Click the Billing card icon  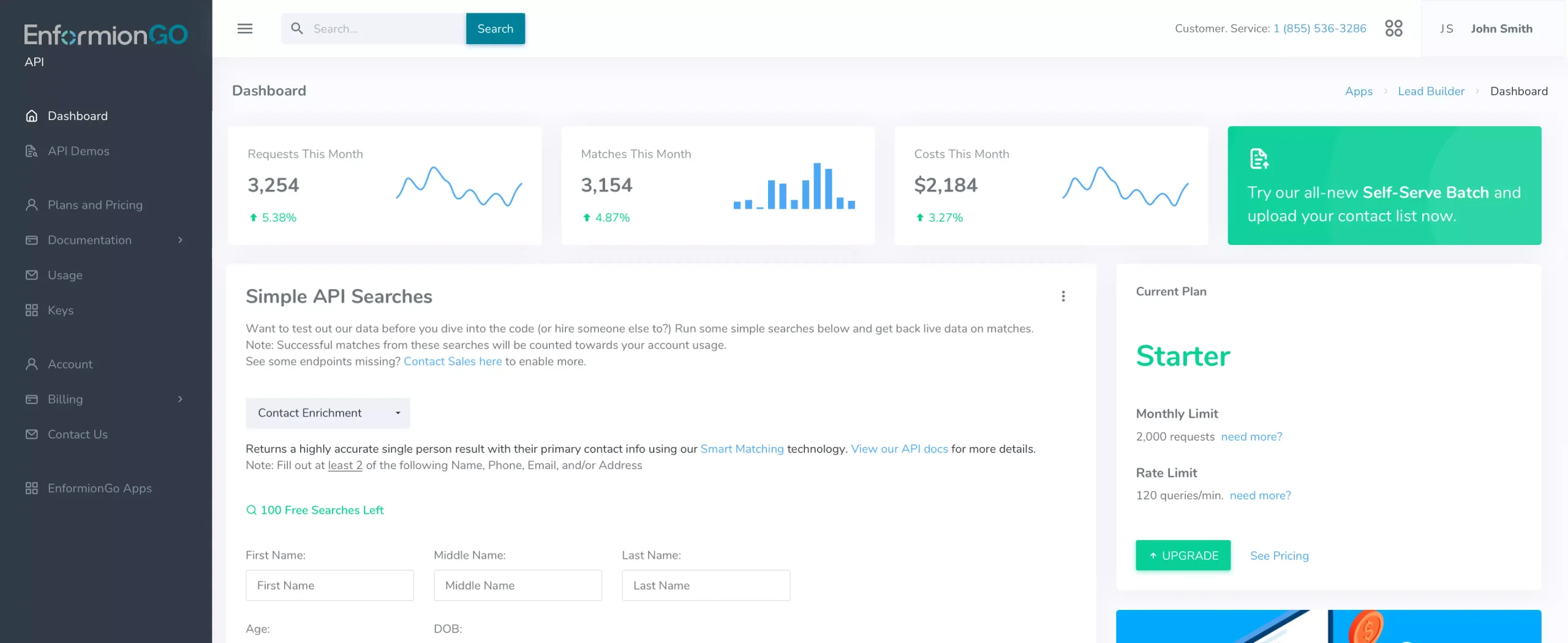click(32, 399)
